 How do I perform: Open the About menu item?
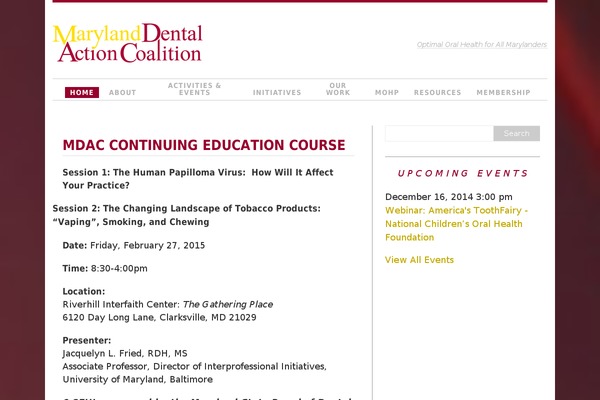[122, 93]
